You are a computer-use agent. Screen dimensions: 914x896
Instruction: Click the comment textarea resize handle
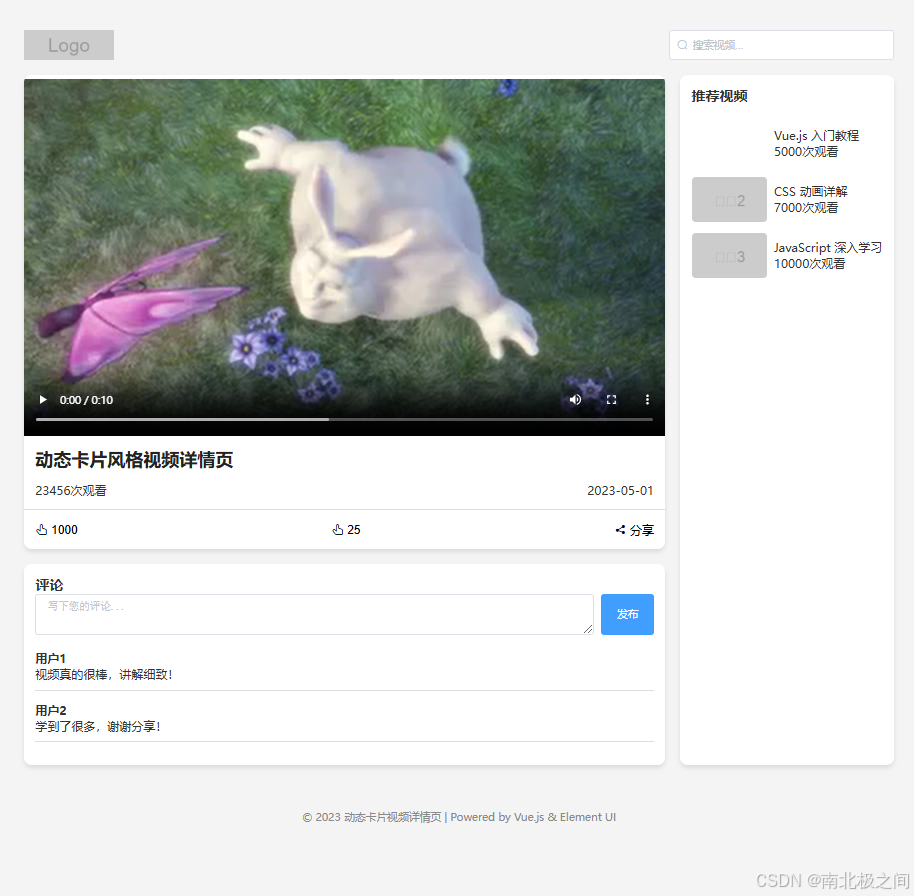pyautogui.click(x=588, y=629)
